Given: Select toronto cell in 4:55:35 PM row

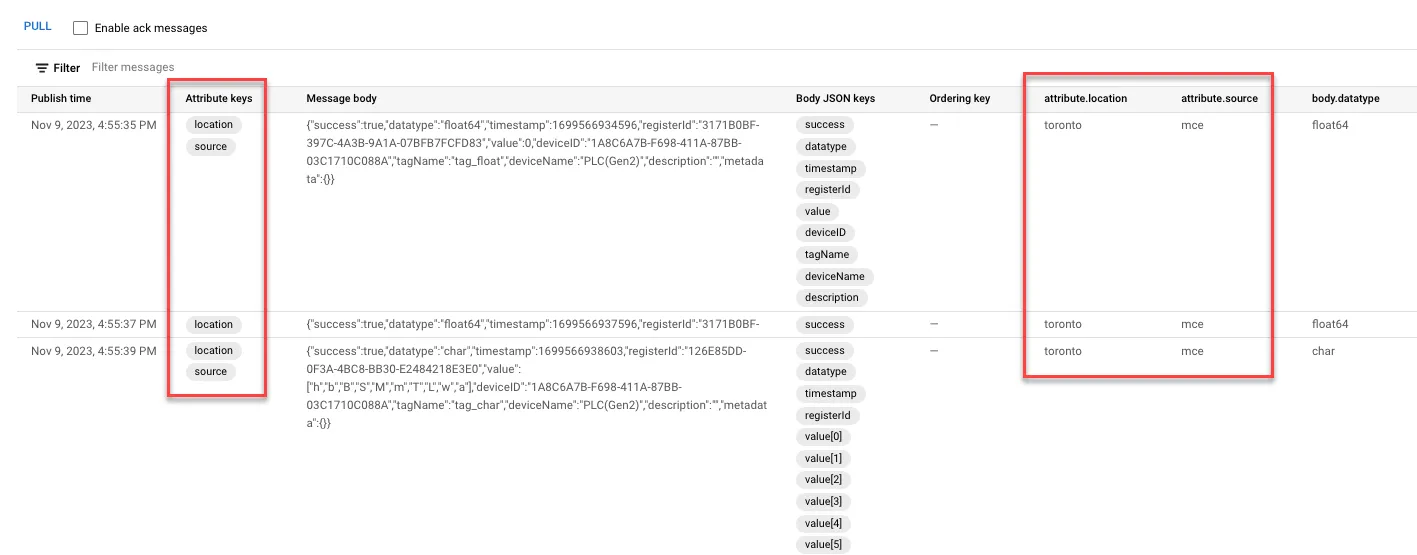Looking at the screenshot, I should click(x=1063, y=126).
